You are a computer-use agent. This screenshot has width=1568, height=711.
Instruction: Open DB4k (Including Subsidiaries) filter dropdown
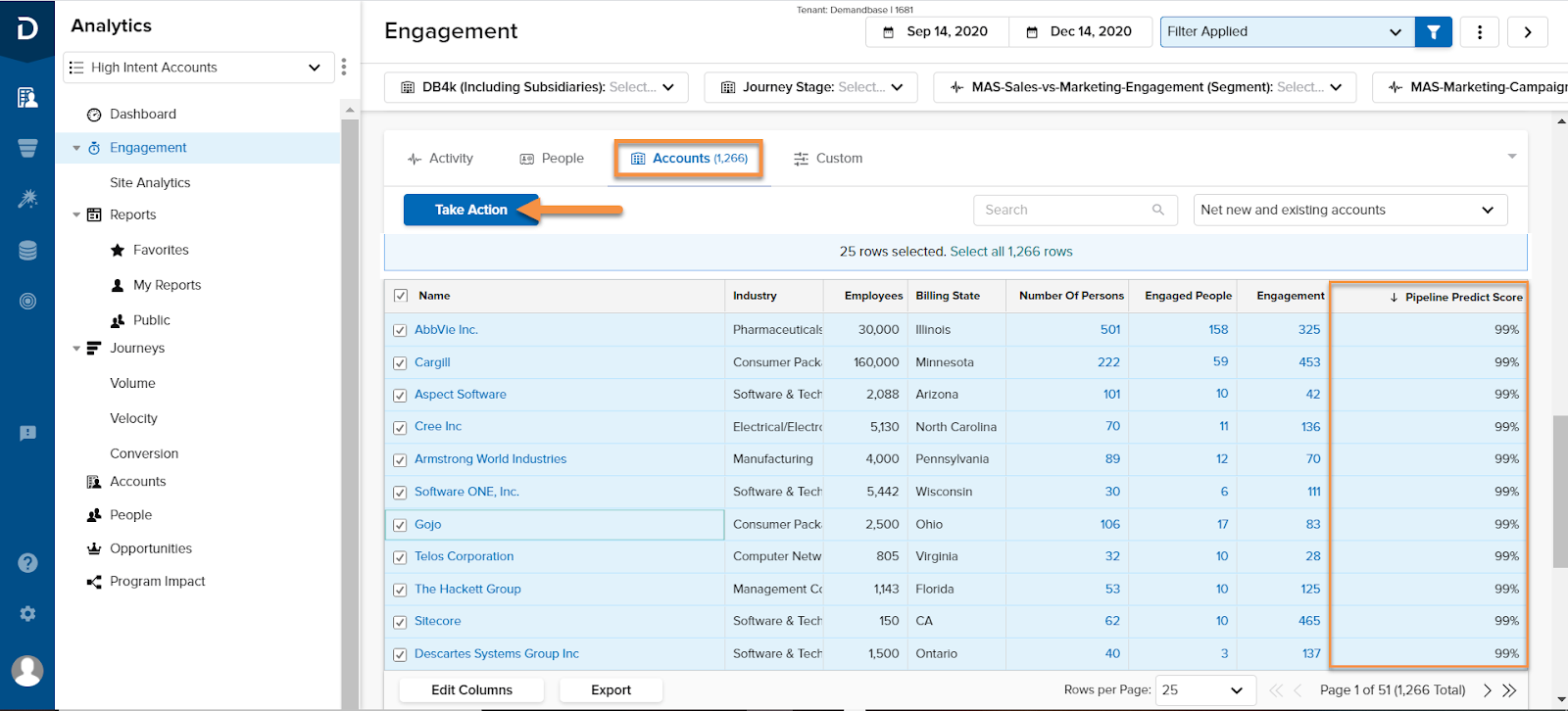536,87
